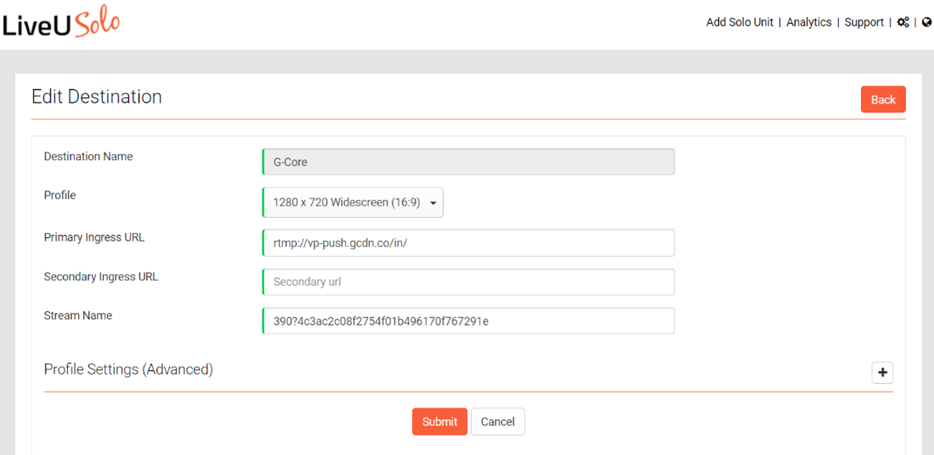Cancel editing the destination
Screen dimensions: 934x455
click(497, 422)
